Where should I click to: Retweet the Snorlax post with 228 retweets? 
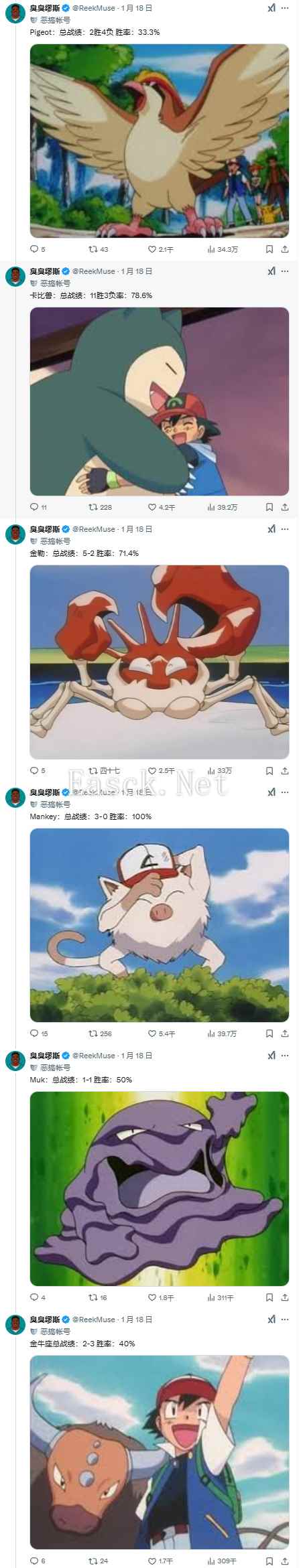[x=101, y=507]
